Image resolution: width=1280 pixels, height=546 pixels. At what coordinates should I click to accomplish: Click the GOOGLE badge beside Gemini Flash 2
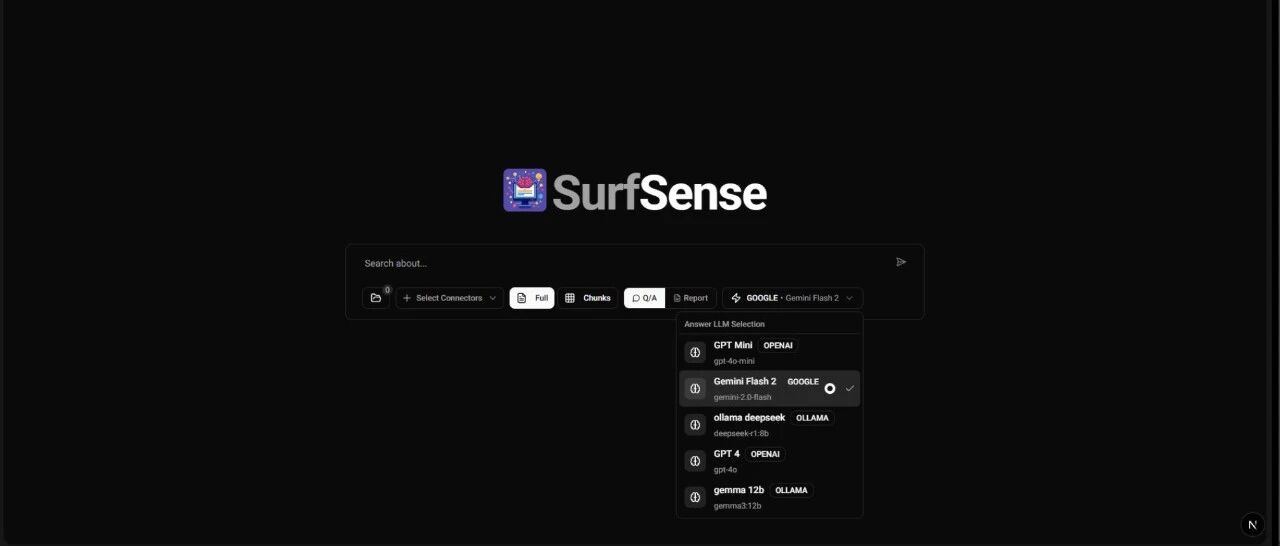(x=803, y=381)
